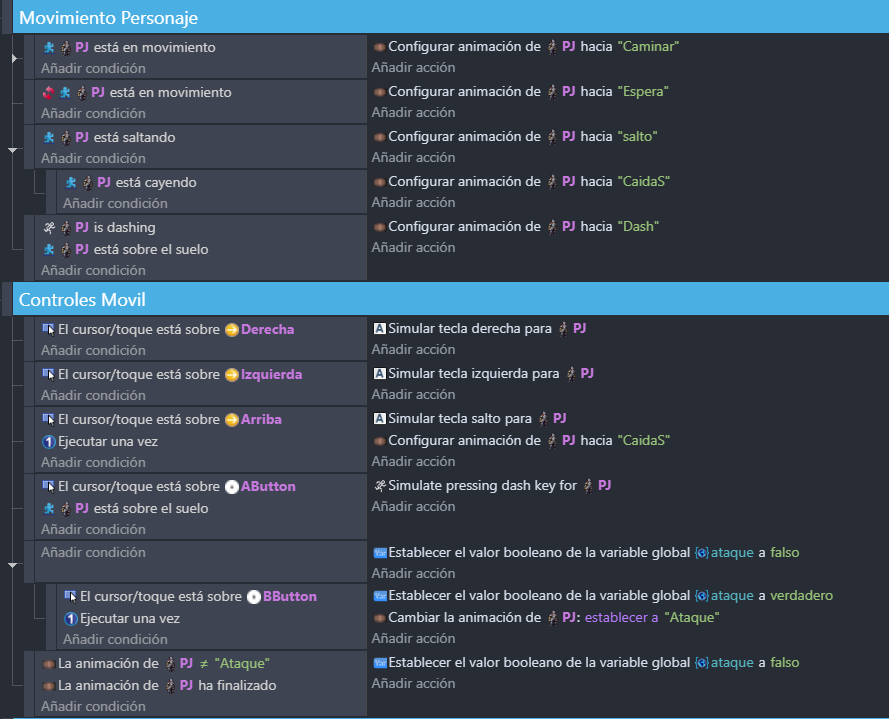Expand the collapsed arrow beside first movement event

[12, 59]
